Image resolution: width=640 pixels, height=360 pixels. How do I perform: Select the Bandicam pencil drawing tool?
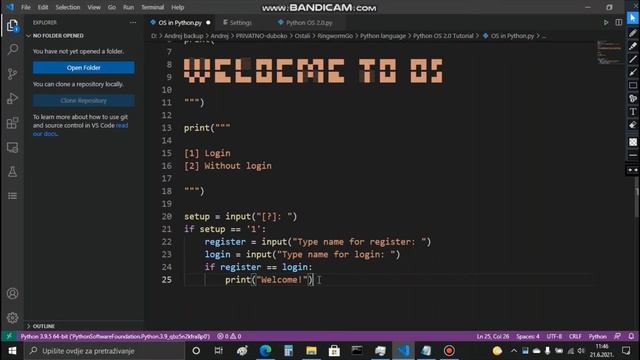click(x=633, y=33)
